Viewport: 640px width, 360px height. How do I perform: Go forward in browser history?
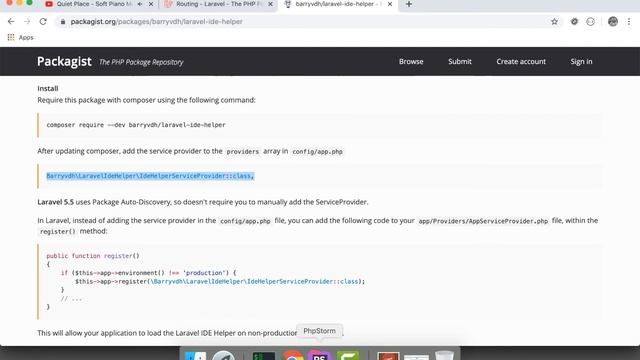27,22
